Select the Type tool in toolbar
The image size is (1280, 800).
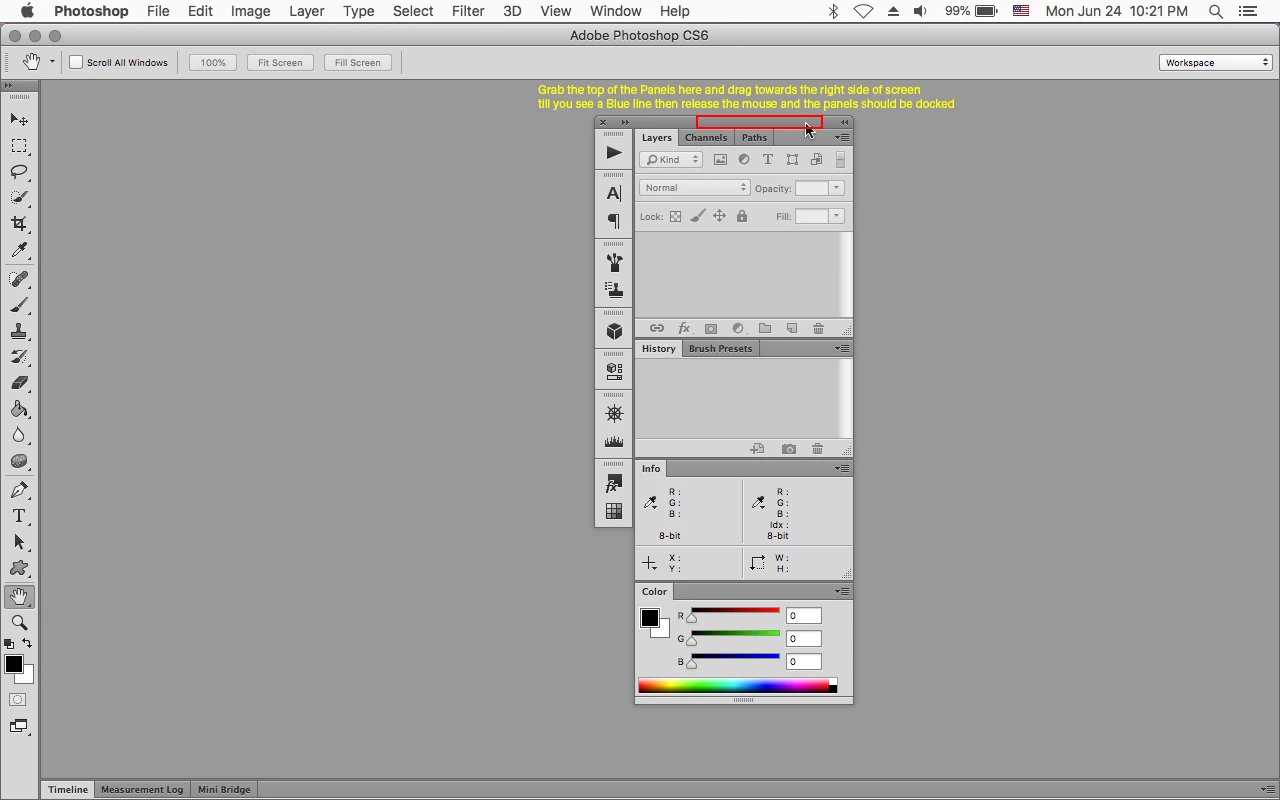tap(19, 516)
